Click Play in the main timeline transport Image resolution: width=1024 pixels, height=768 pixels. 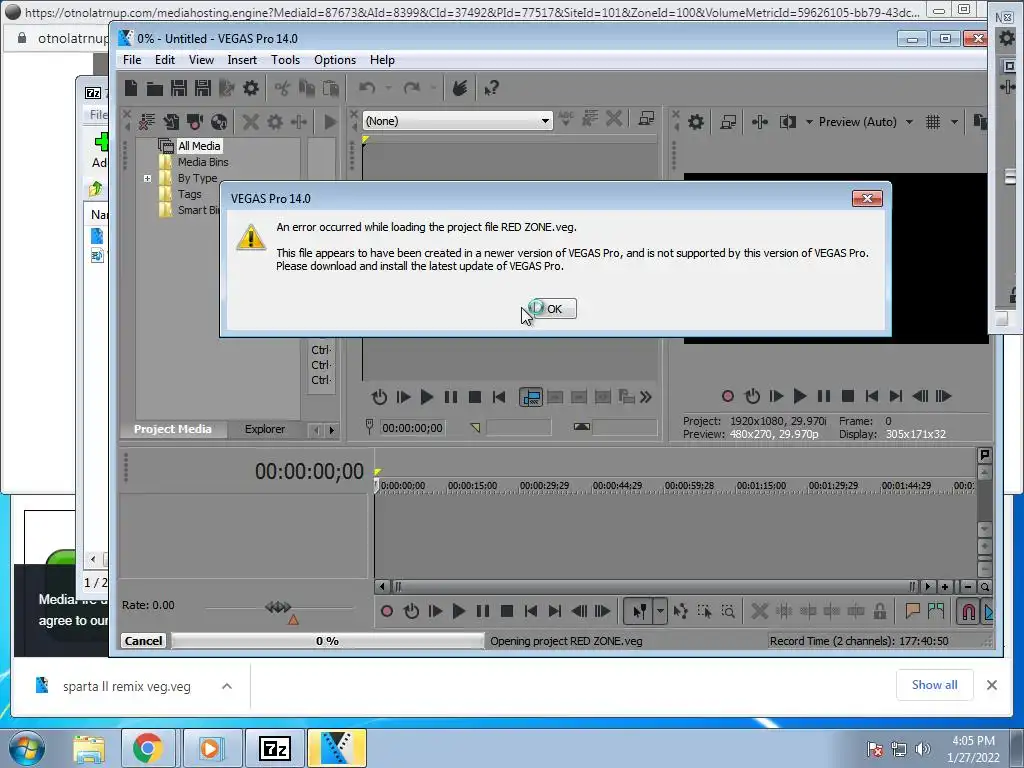pyautogui.click(x=458, y=611)
